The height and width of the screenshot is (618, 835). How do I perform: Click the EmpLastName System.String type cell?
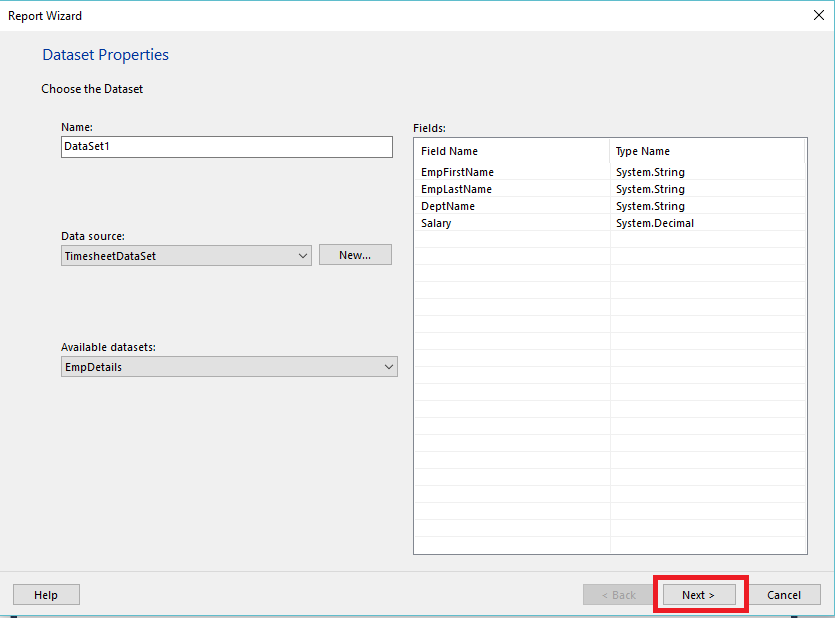(x=650, y=189)
